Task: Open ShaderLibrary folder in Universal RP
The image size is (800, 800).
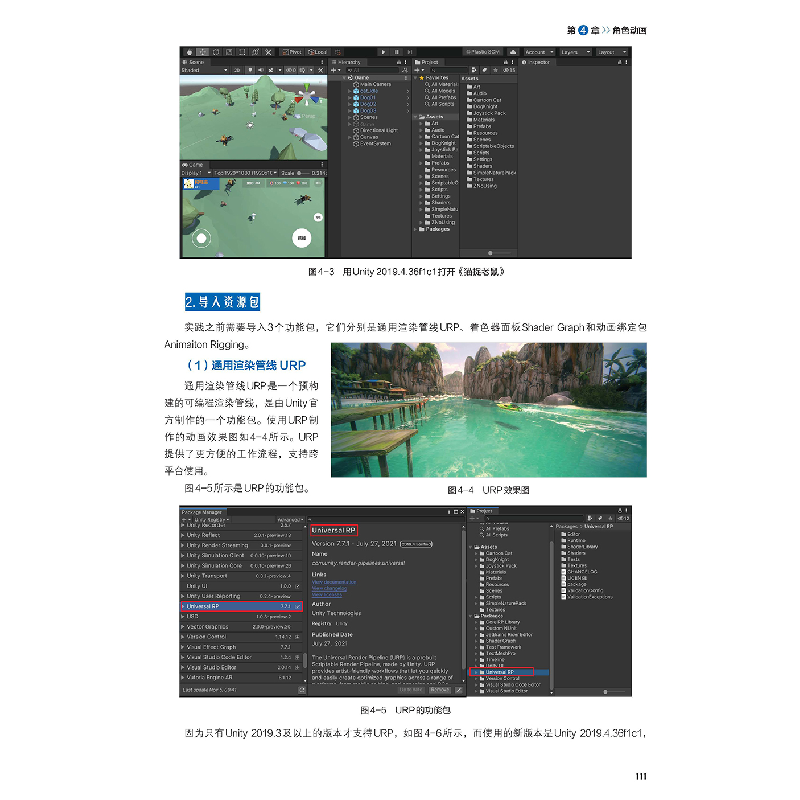Action: (580, 546)
